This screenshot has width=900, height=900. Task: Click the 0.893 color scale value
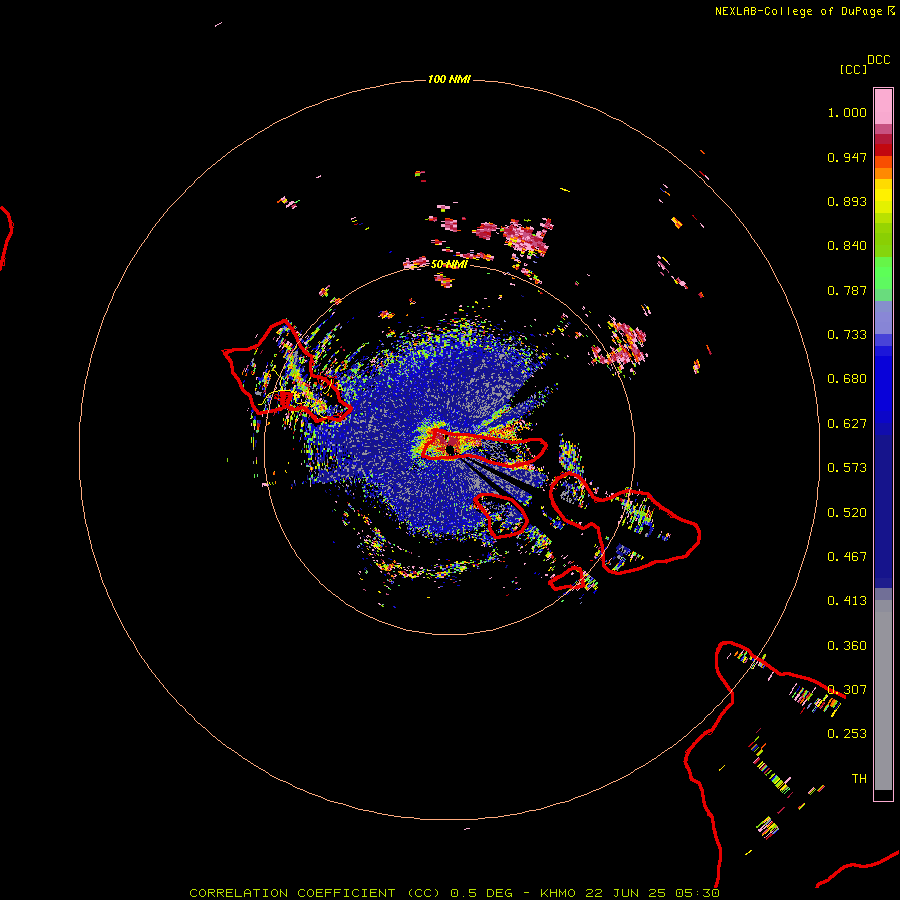[847, 201]
